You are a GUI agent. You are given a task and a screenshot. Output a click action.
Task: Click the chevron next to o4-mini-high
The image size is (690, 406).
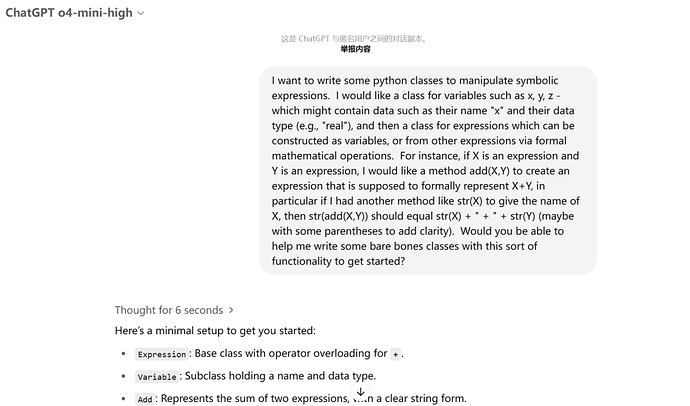tap(140, 14)
